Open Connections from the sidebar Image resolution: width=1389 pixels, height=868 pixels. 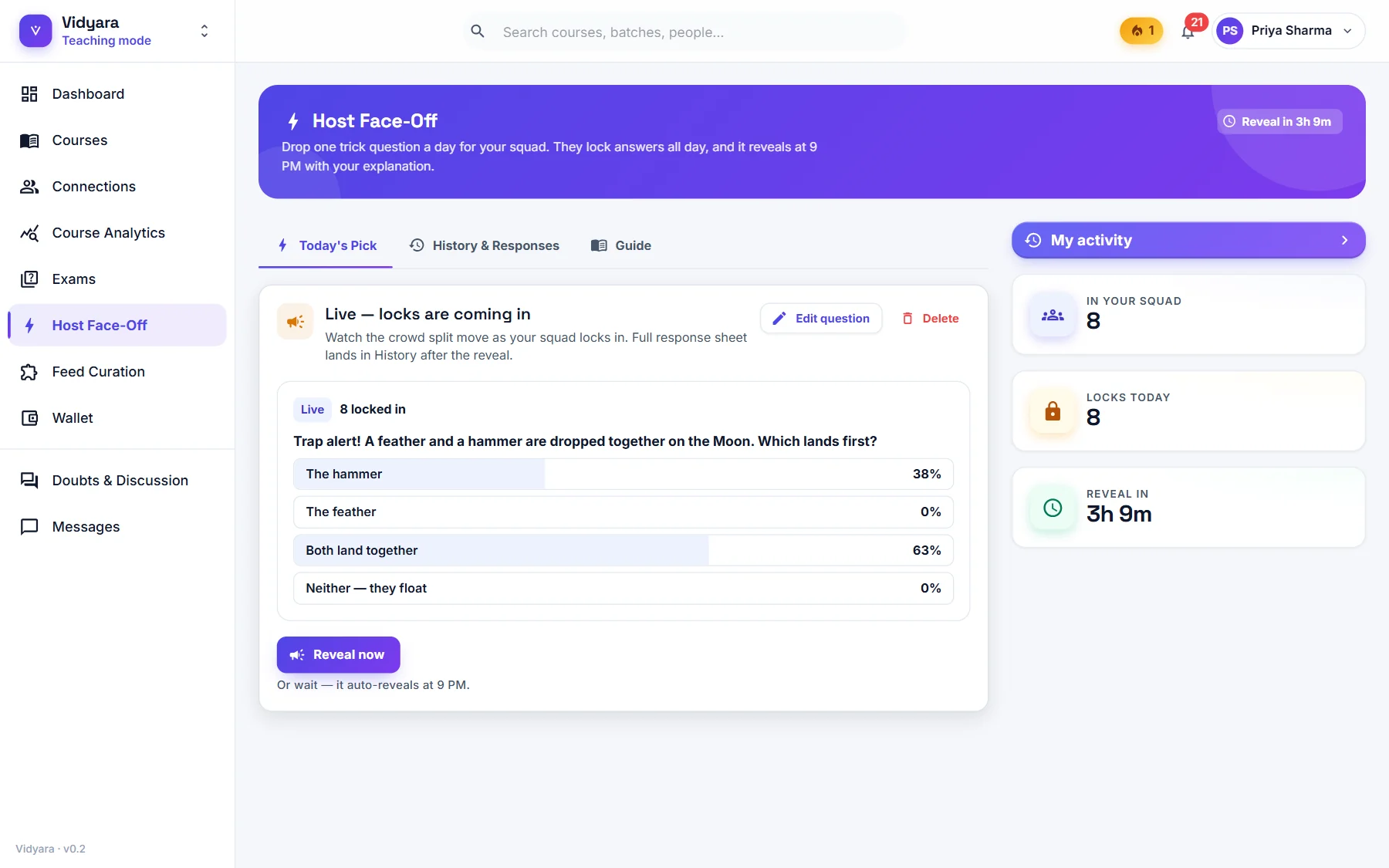pos(117,187)
